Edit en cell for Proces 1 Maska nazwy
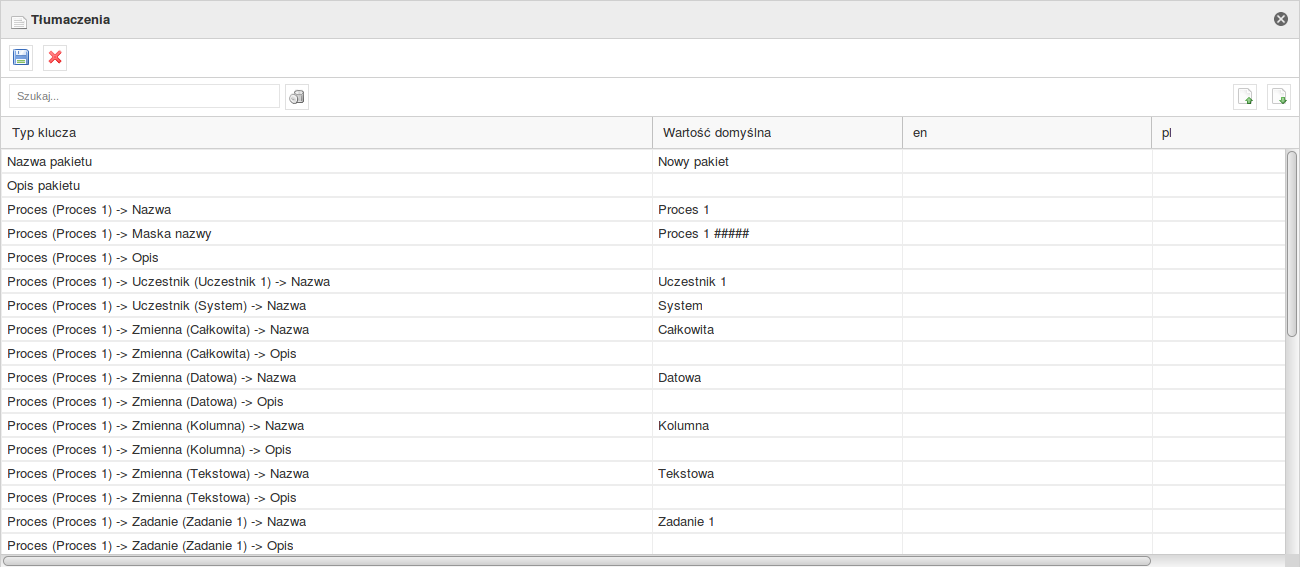 [1027, 234]
